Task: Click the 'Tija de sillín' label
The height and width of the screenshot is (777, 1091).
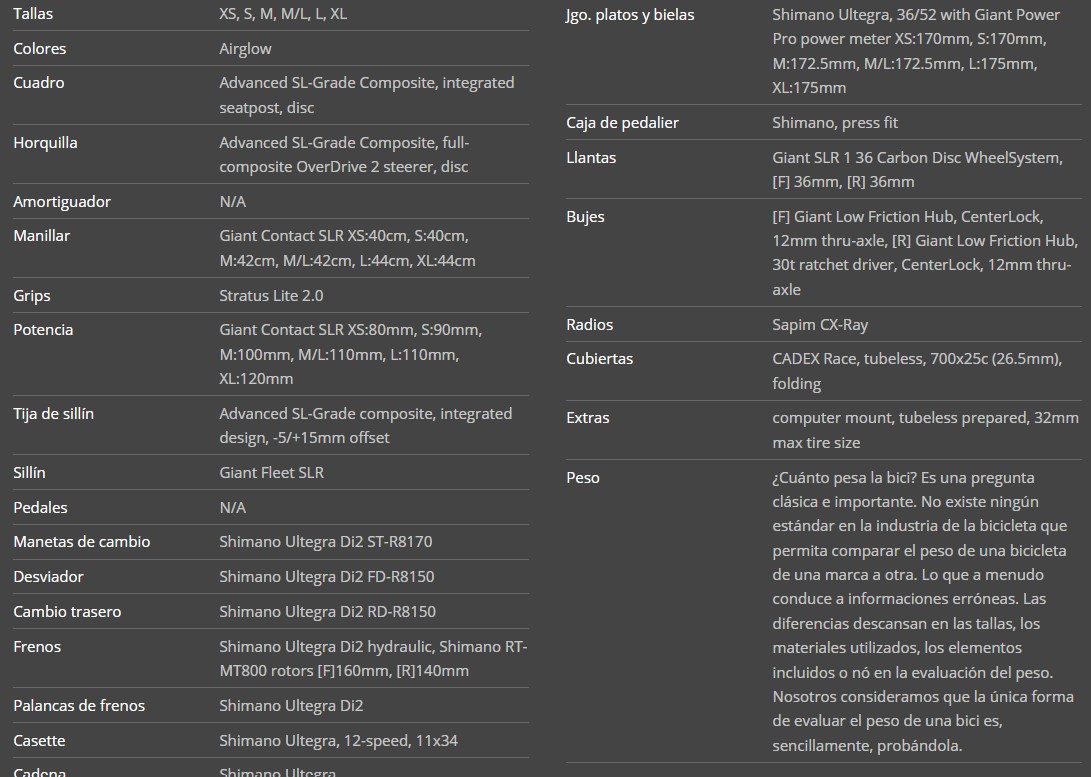Action: click(53, 414)
